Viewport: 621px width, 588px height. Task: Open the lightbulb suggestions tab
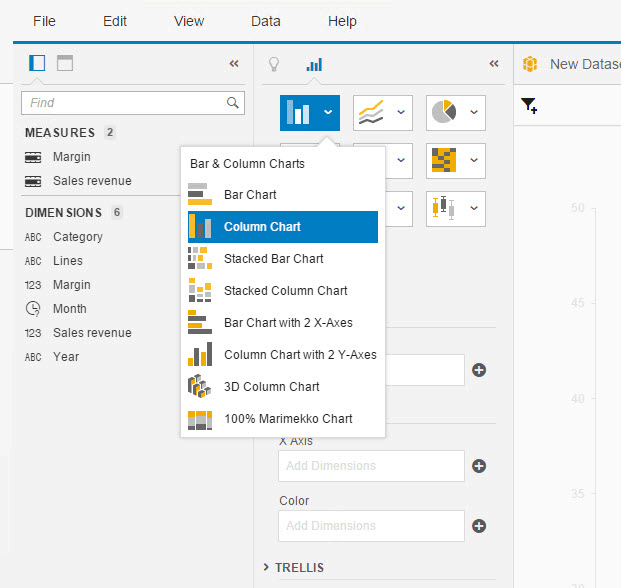coord(273,64)
